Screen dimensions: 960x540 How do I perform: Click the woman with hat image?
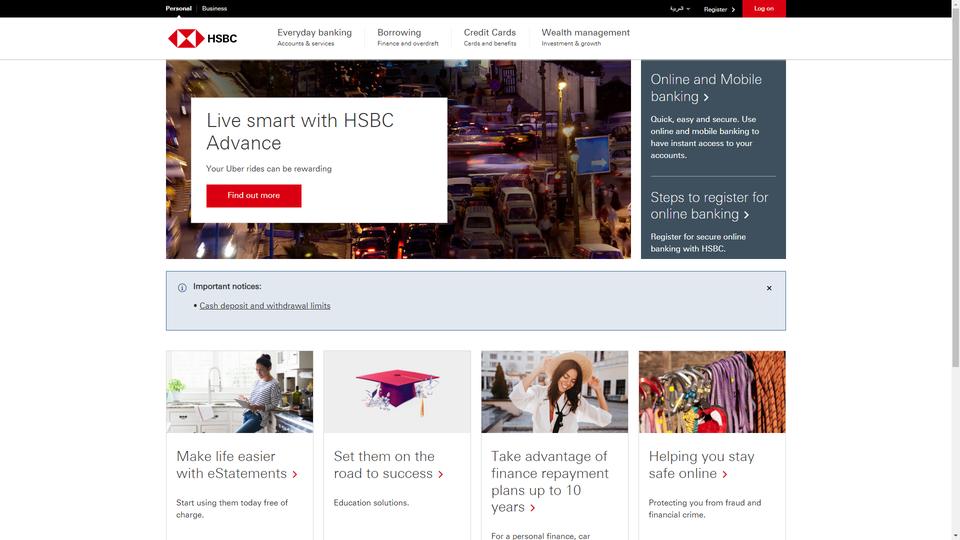pyautogui.click(x=555, y=392)
